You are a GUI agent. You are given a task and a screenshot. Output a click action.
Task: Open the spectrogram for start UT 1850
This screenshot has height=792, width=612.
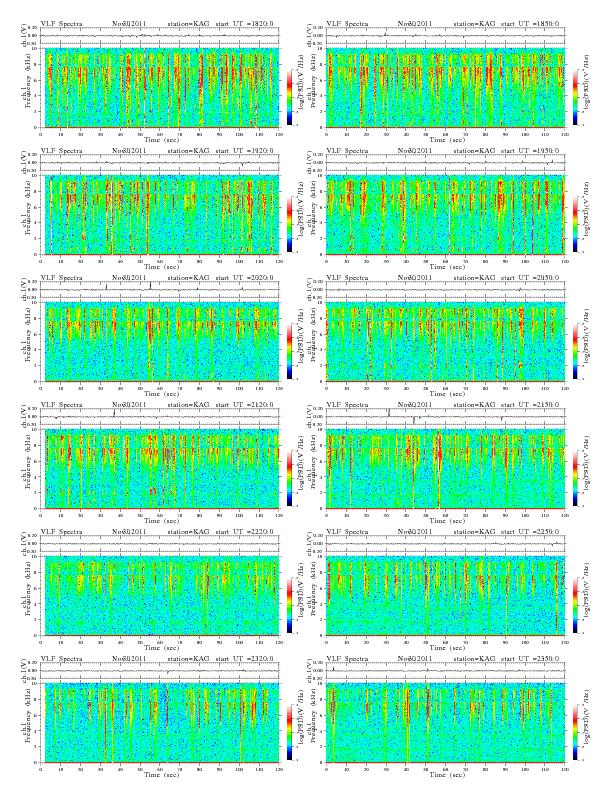(x=445, y=87)
